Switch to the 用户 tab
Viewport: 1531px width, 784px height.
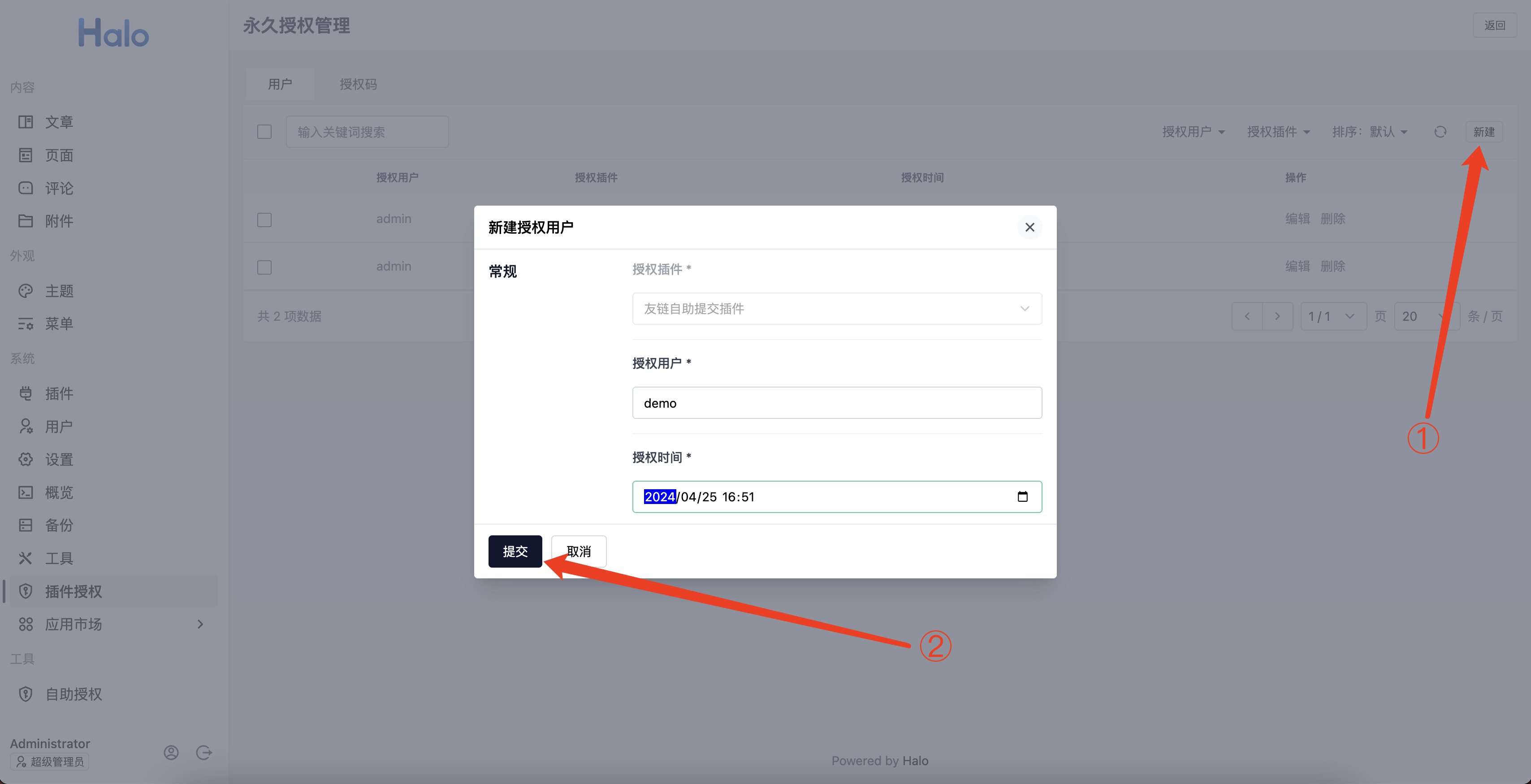280,84
